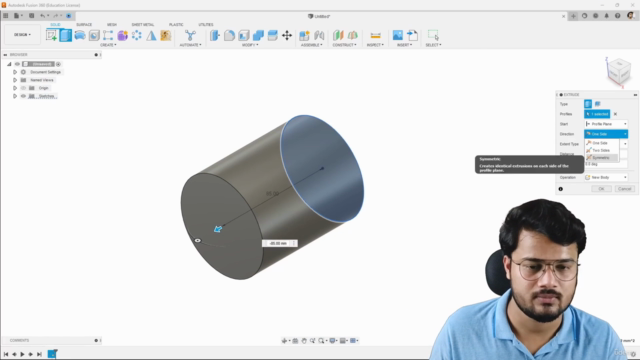Select the Extrude tool in Create toolbar
This screenshot has height=360, width=640.
(x=65, y=36)
